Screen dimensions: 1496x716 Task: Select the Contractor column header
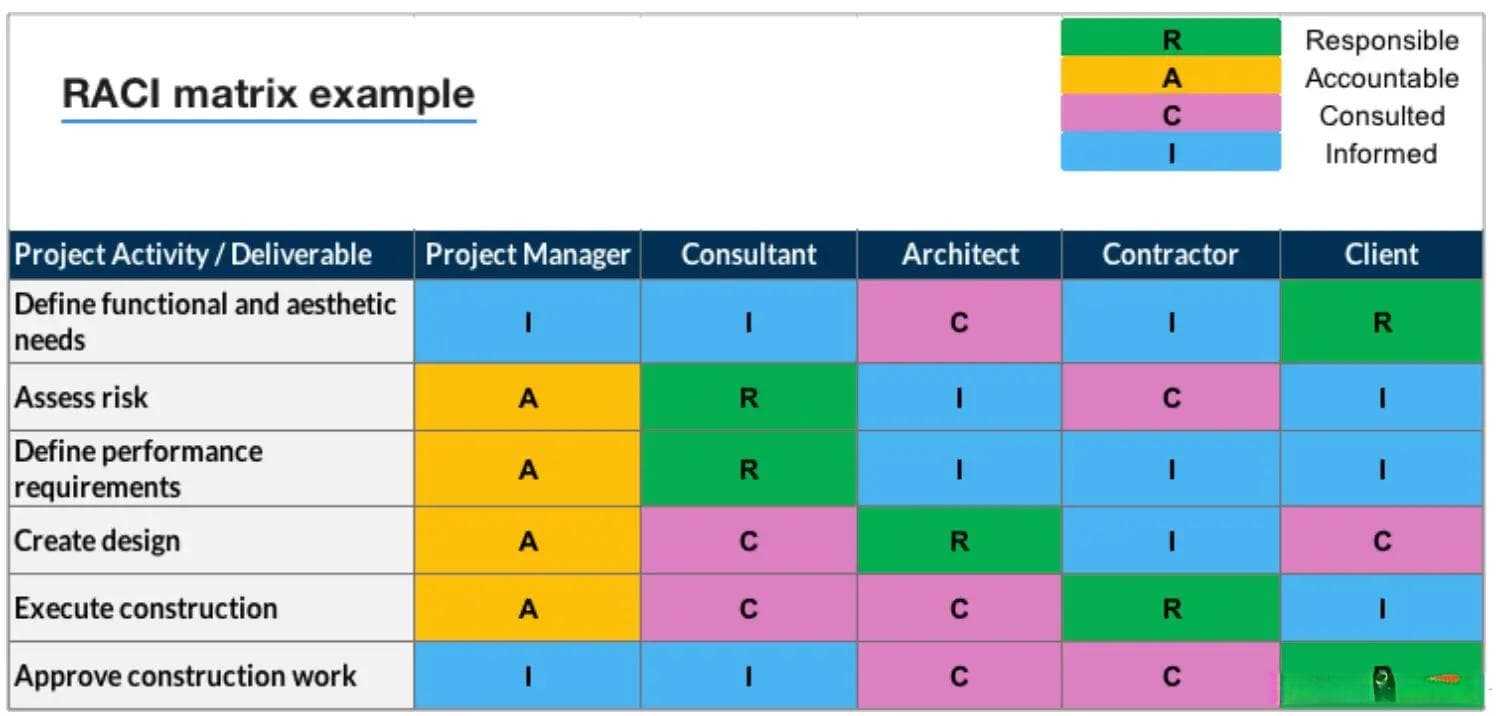tap(1171, 254)
